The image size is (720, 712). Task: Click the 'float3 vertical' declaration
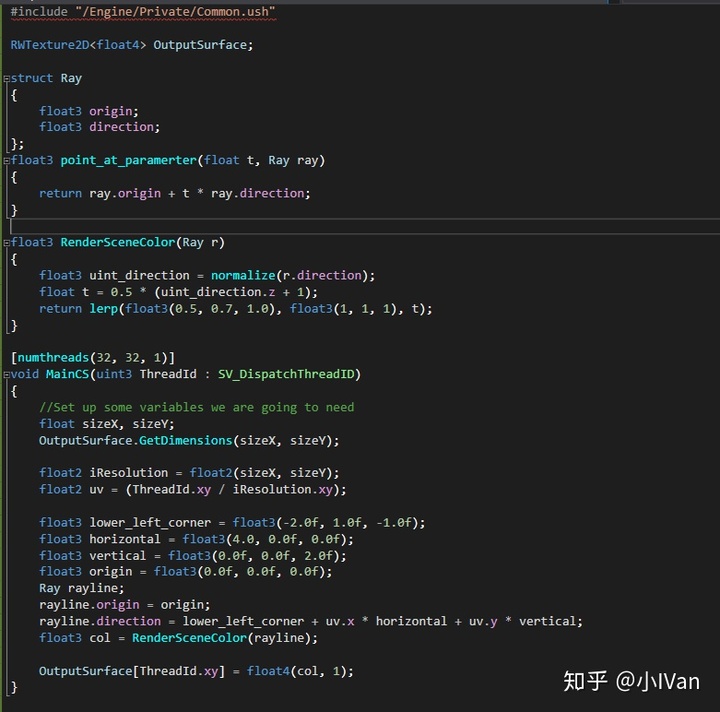(192, 555)
